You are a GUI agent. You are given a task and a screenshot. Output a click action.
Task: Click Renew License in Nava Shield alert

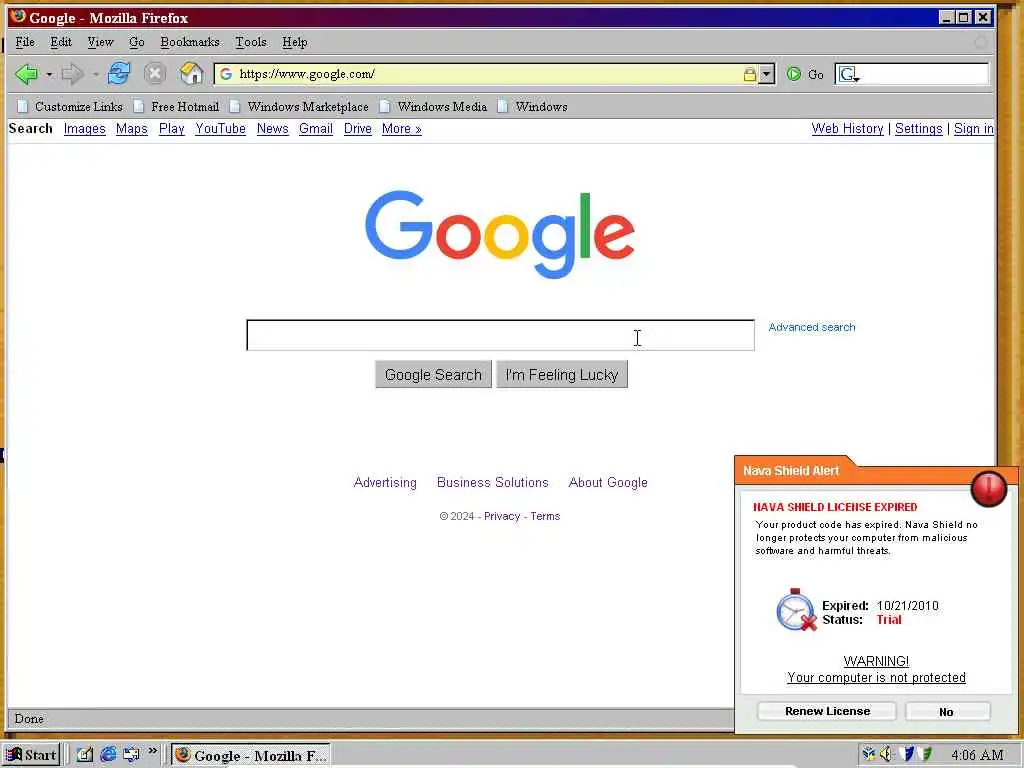[827, 711]
